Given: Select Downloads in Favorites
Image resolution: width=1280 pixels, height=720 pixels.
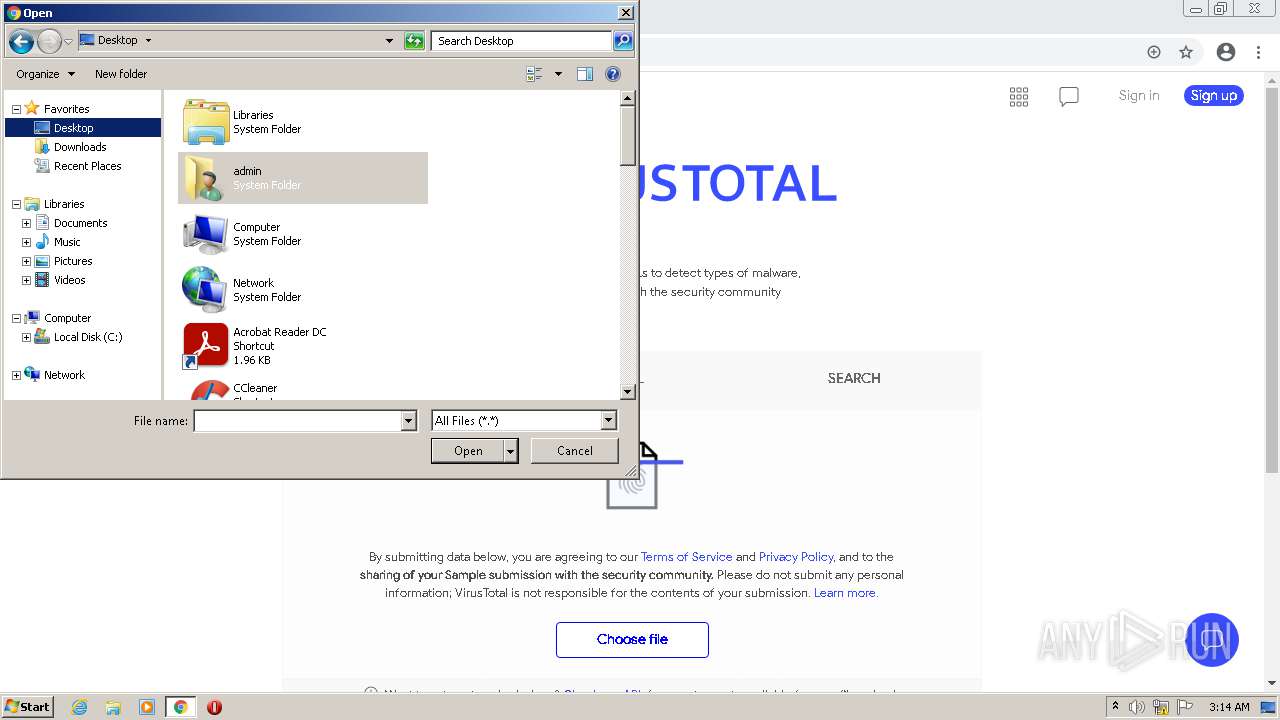Looking at the screenshot, I should pos(80,147).
